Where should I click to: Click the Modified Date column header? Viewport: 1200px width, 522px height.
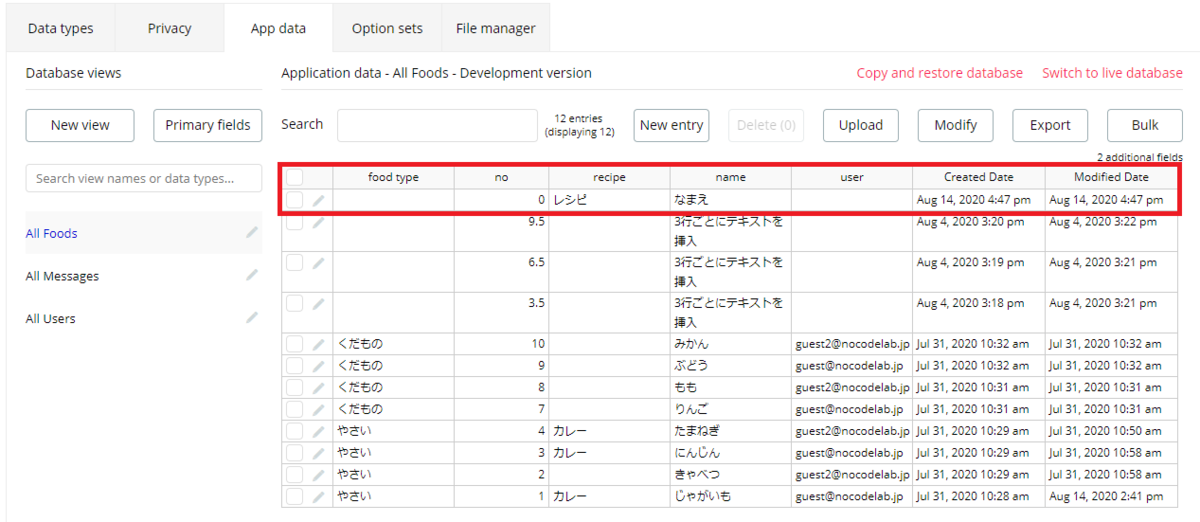point(1111,177)
